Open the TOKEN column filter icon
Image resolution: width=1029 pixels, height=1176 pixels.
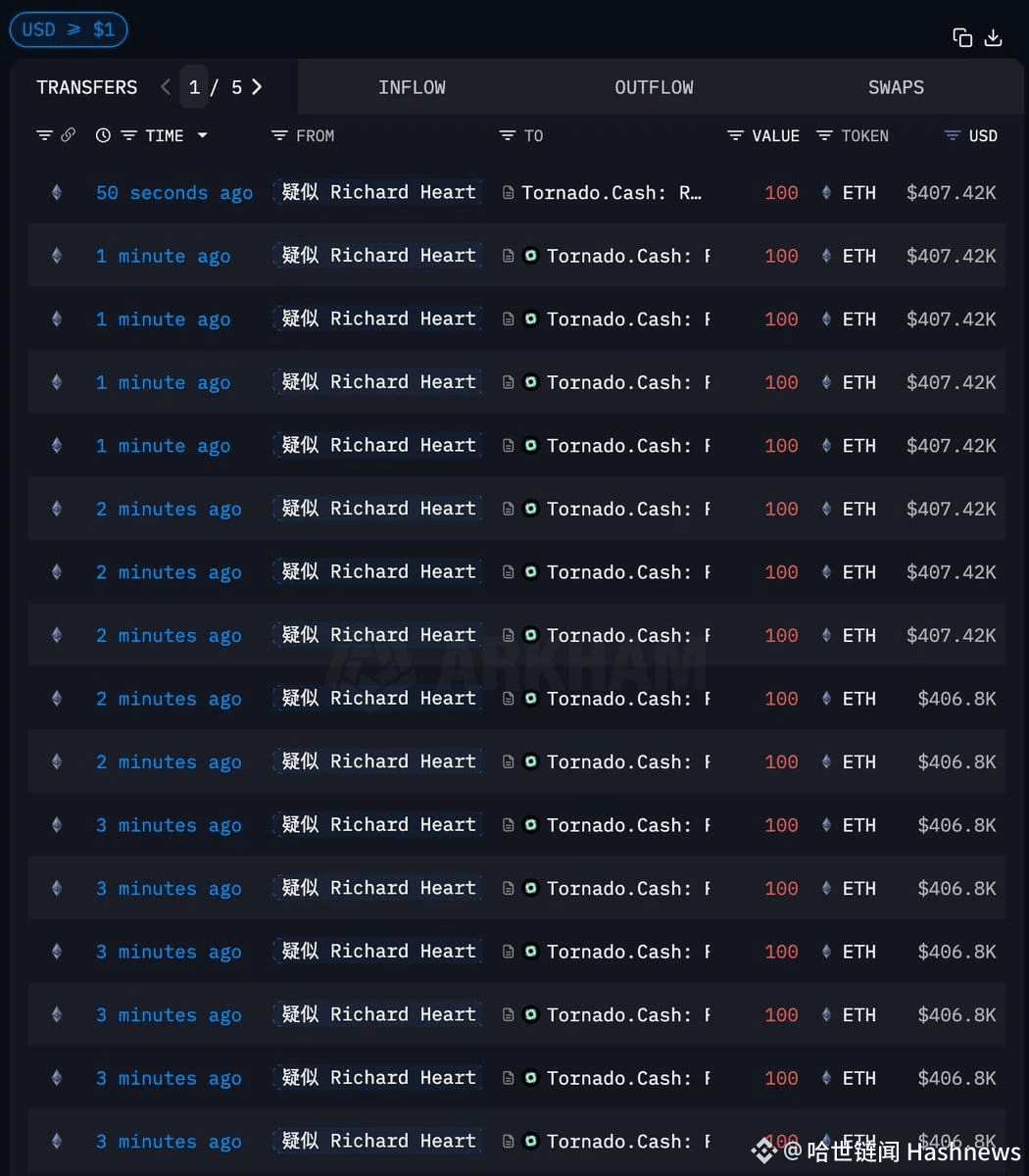(824, 135)
